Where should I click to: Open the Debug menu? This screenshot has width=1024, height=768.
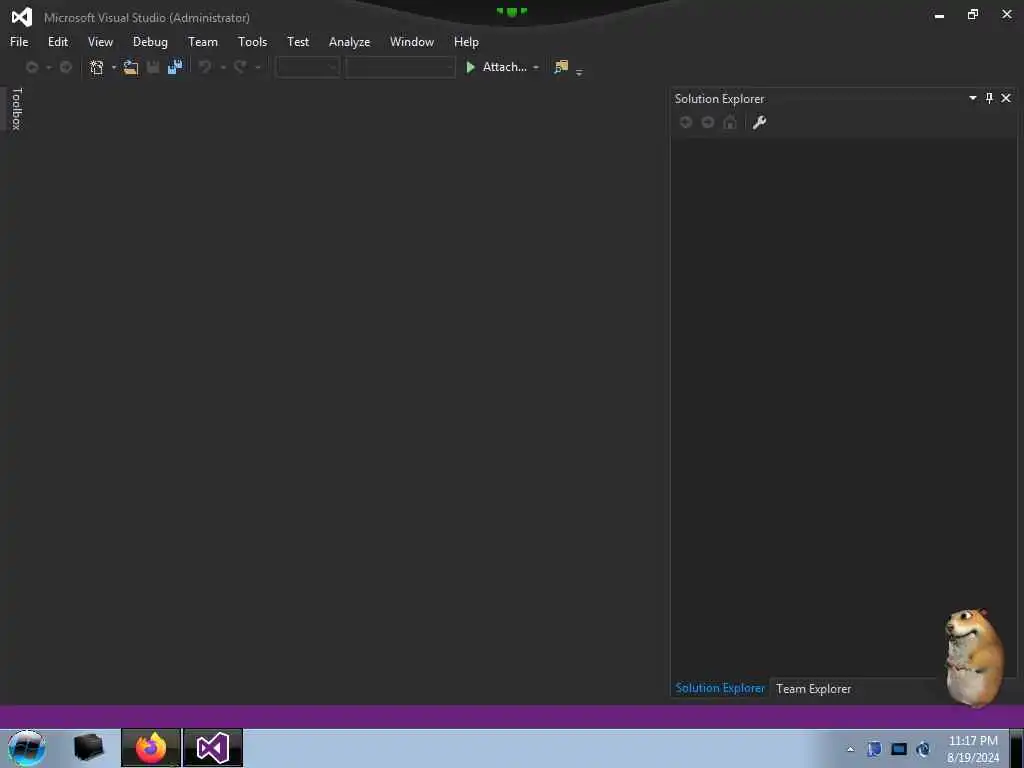coord(150,42)
